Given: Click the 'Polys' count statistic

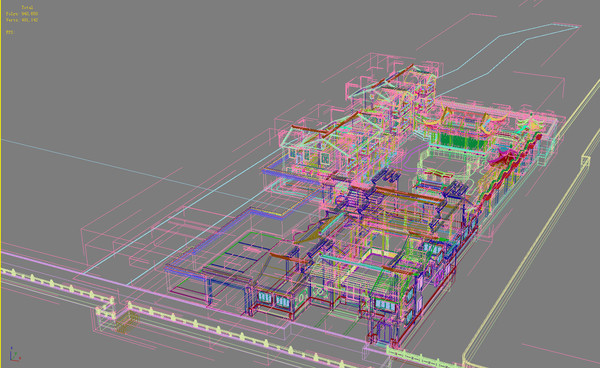Looking at the screenshot, I should pos(22,14).
